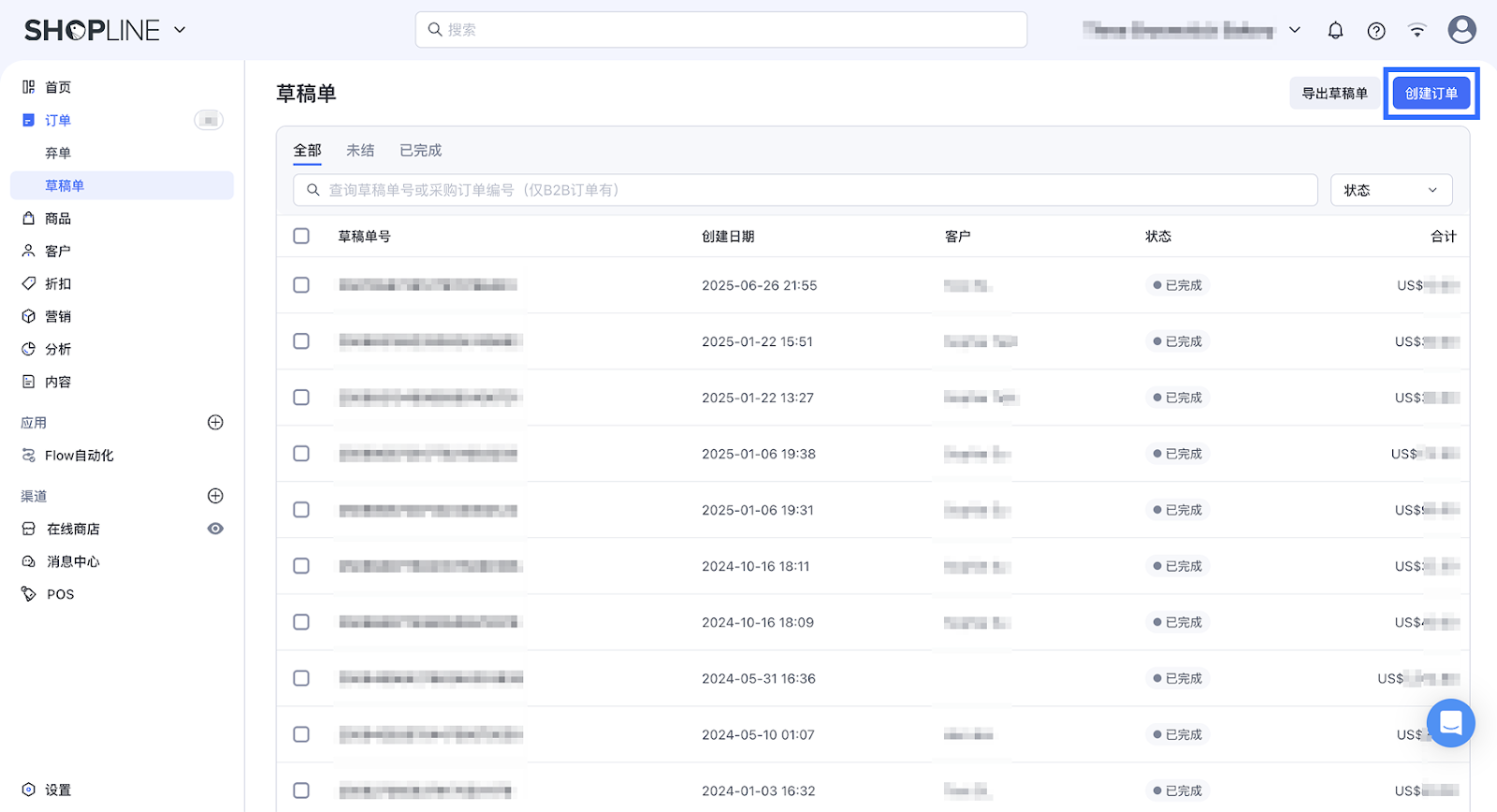Open the help question mark icon
This screenshot has width=1497, height=812.
(1376, 31)
